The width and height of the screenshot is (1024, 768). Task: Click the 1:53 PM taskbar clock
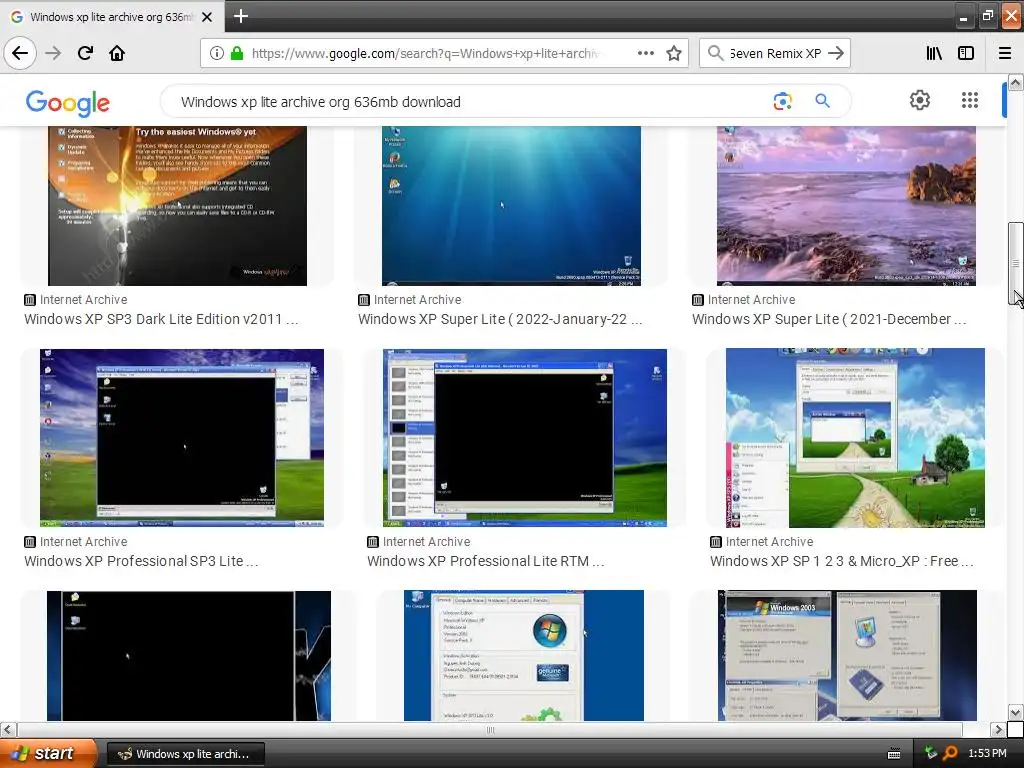(x=987, y=754)
